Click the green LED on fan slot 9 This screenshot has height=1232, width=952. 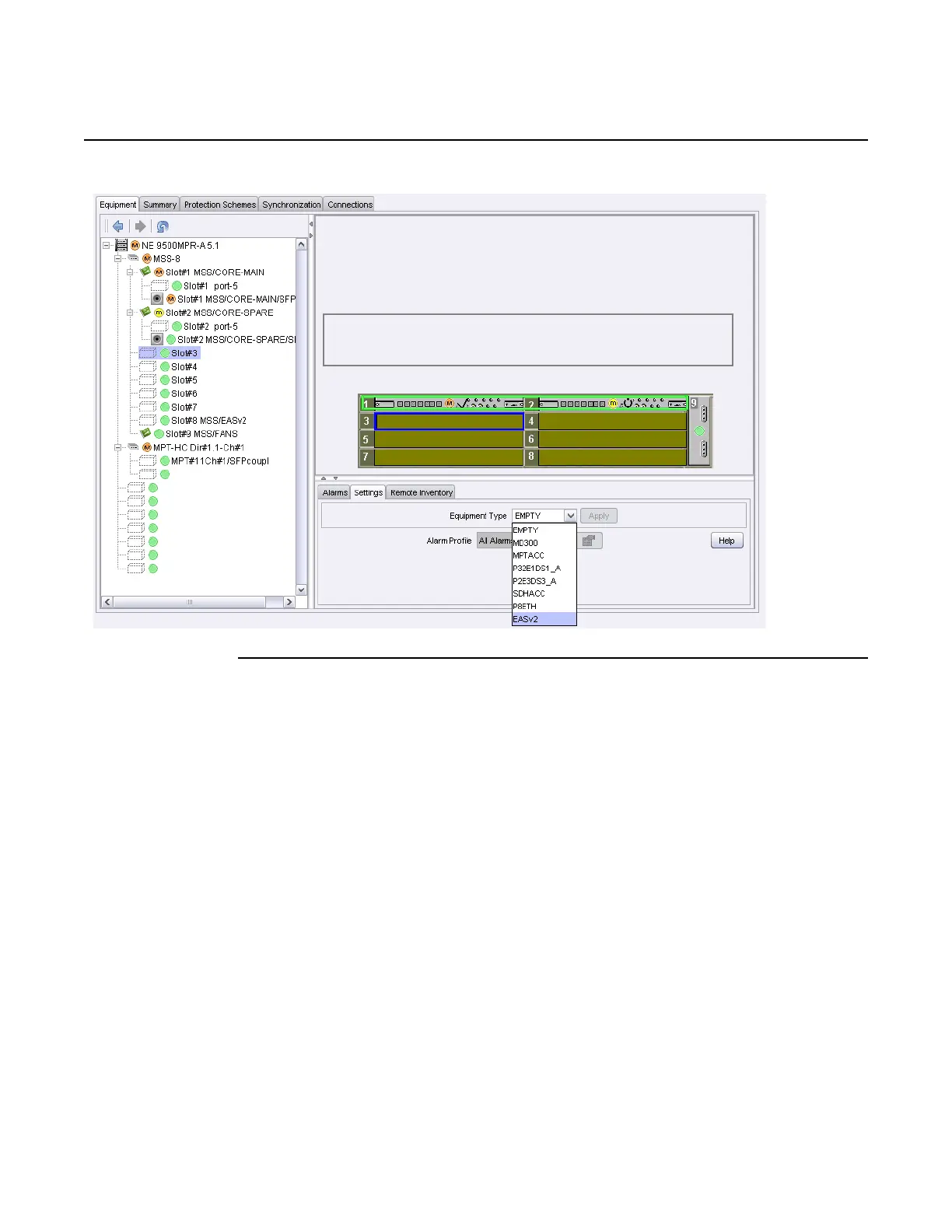[699, 431]
